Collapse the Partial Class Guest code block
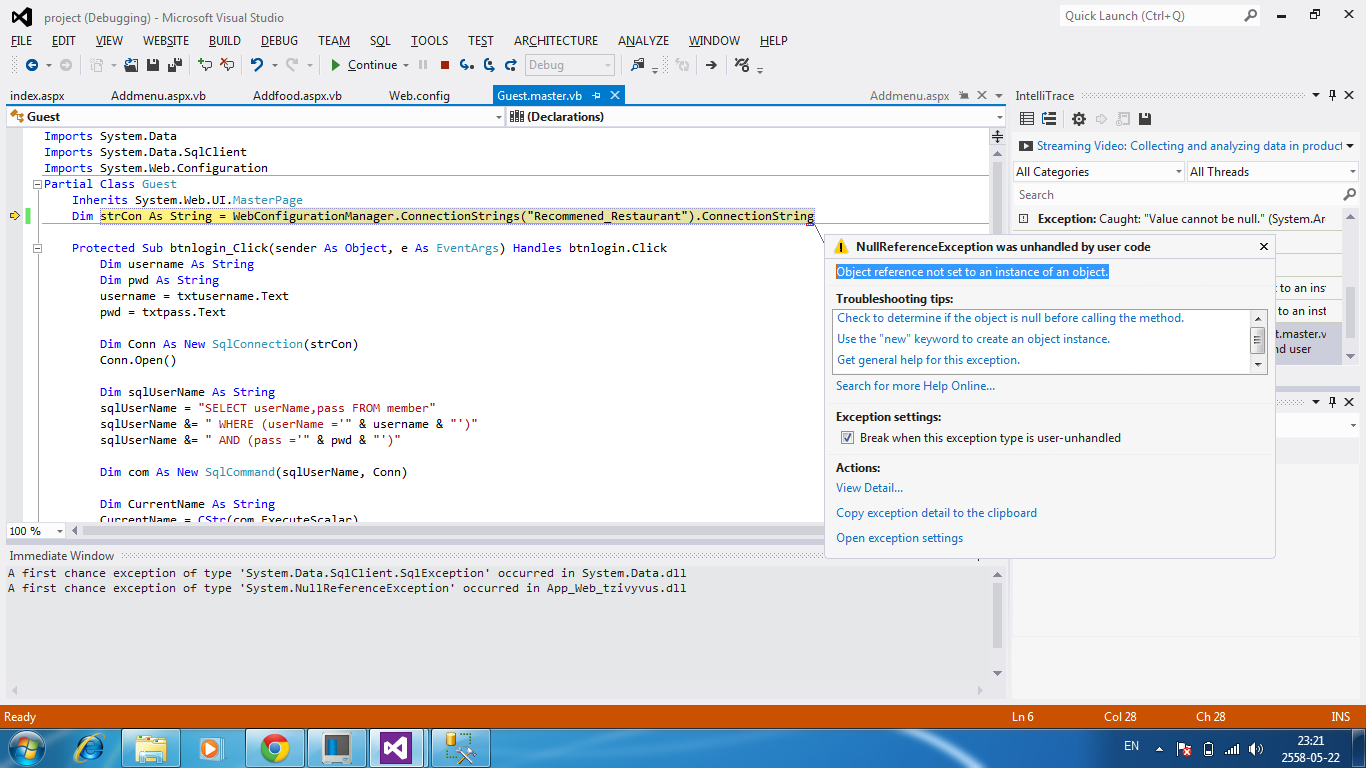1366x768 pixels. point(37,184)
